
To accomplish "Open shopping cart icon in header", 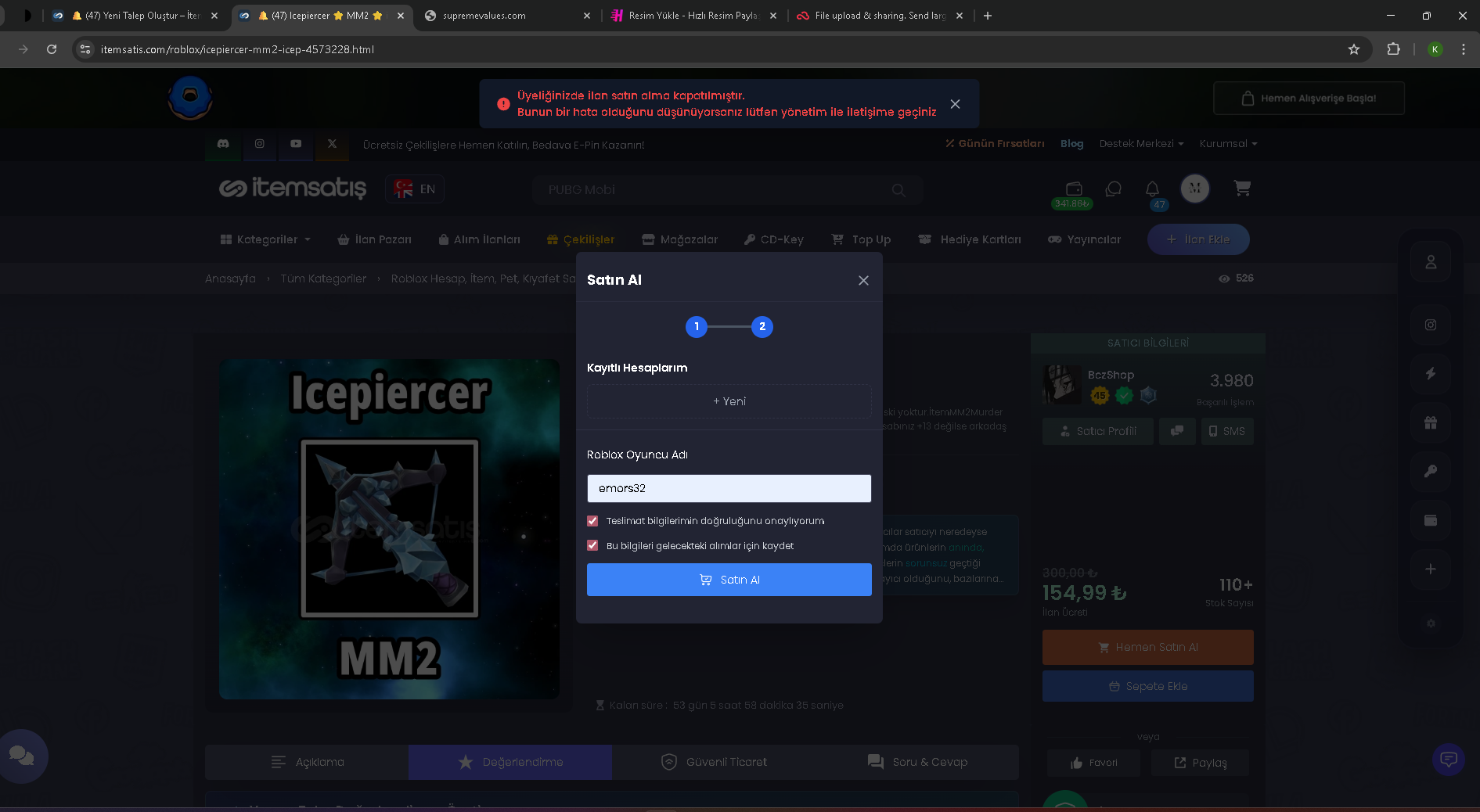I will (x=1242, y=188).
